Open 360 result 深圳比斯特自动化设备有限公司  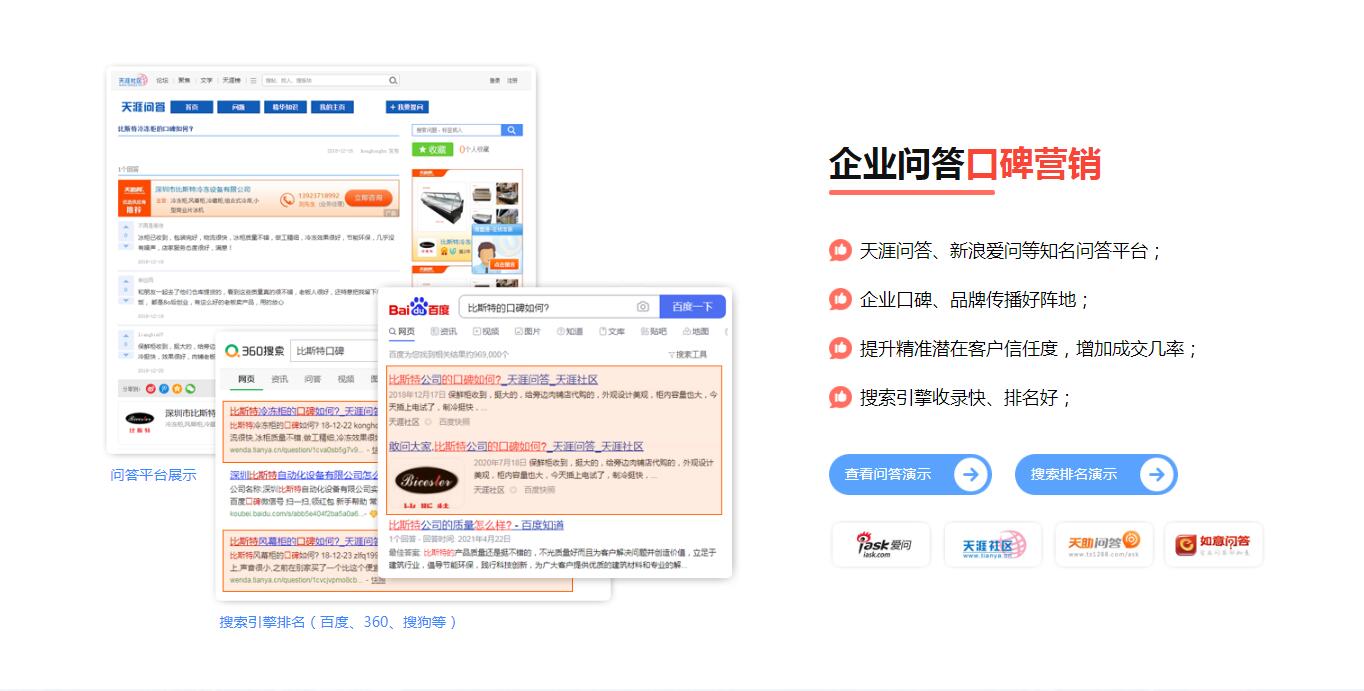click(x=305, y=475)
